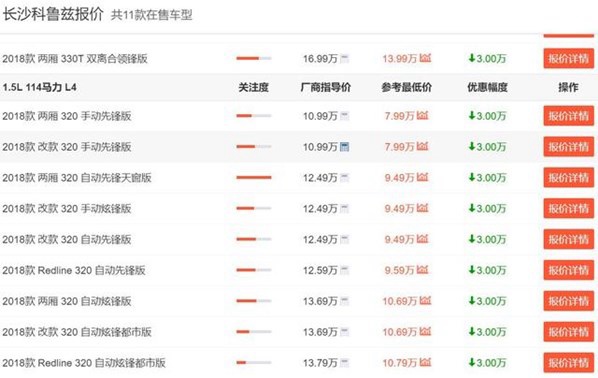Click 报价详情 button for 改款 320 自动先锋版
Viewport: 598px width, 378px height.
[569, 240]
